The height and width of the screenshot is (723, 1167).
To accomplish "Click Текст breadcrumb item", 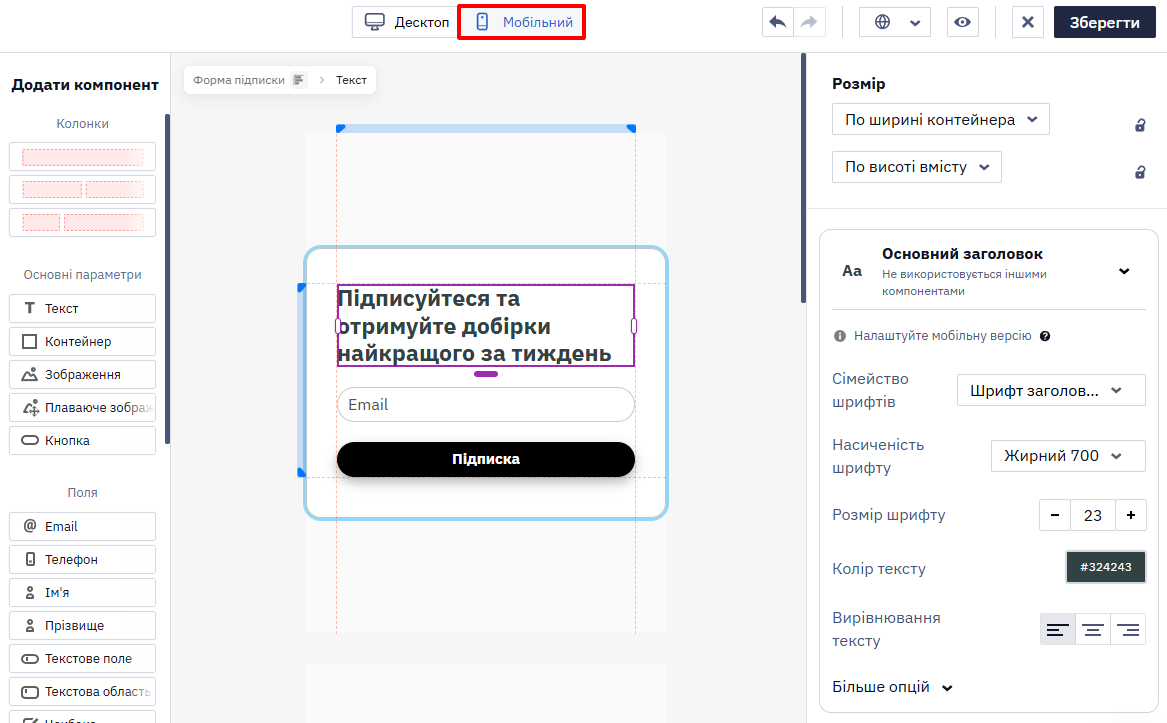I will 351,80.
